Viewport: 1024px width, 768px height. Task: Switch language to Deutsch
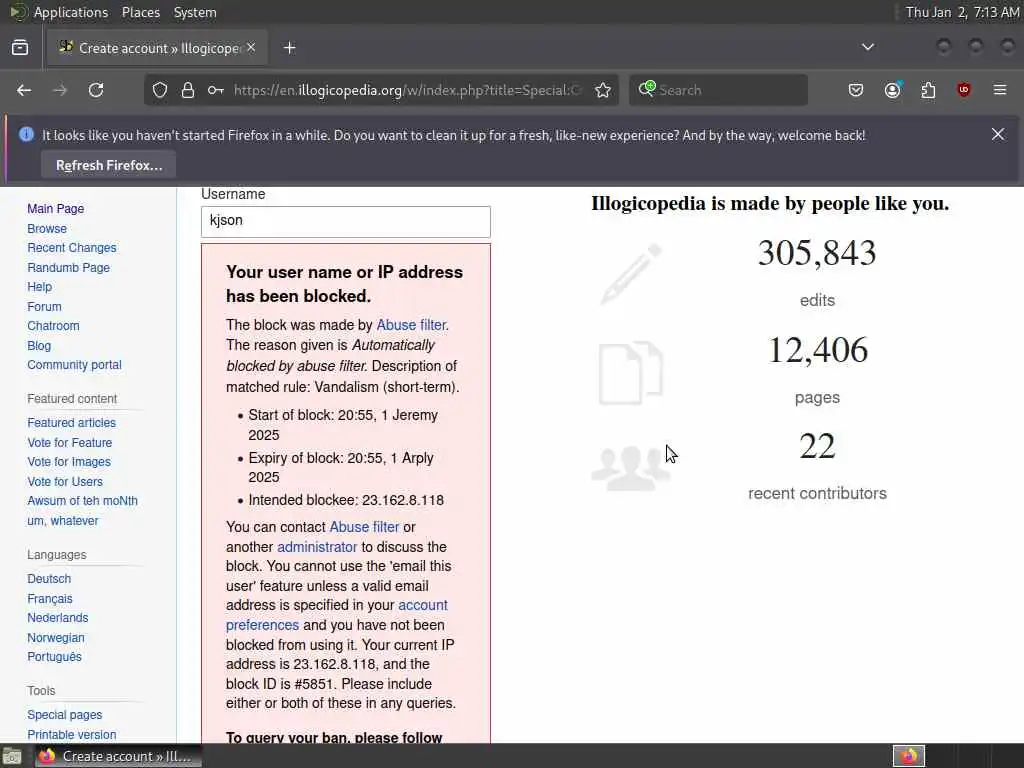49,579
